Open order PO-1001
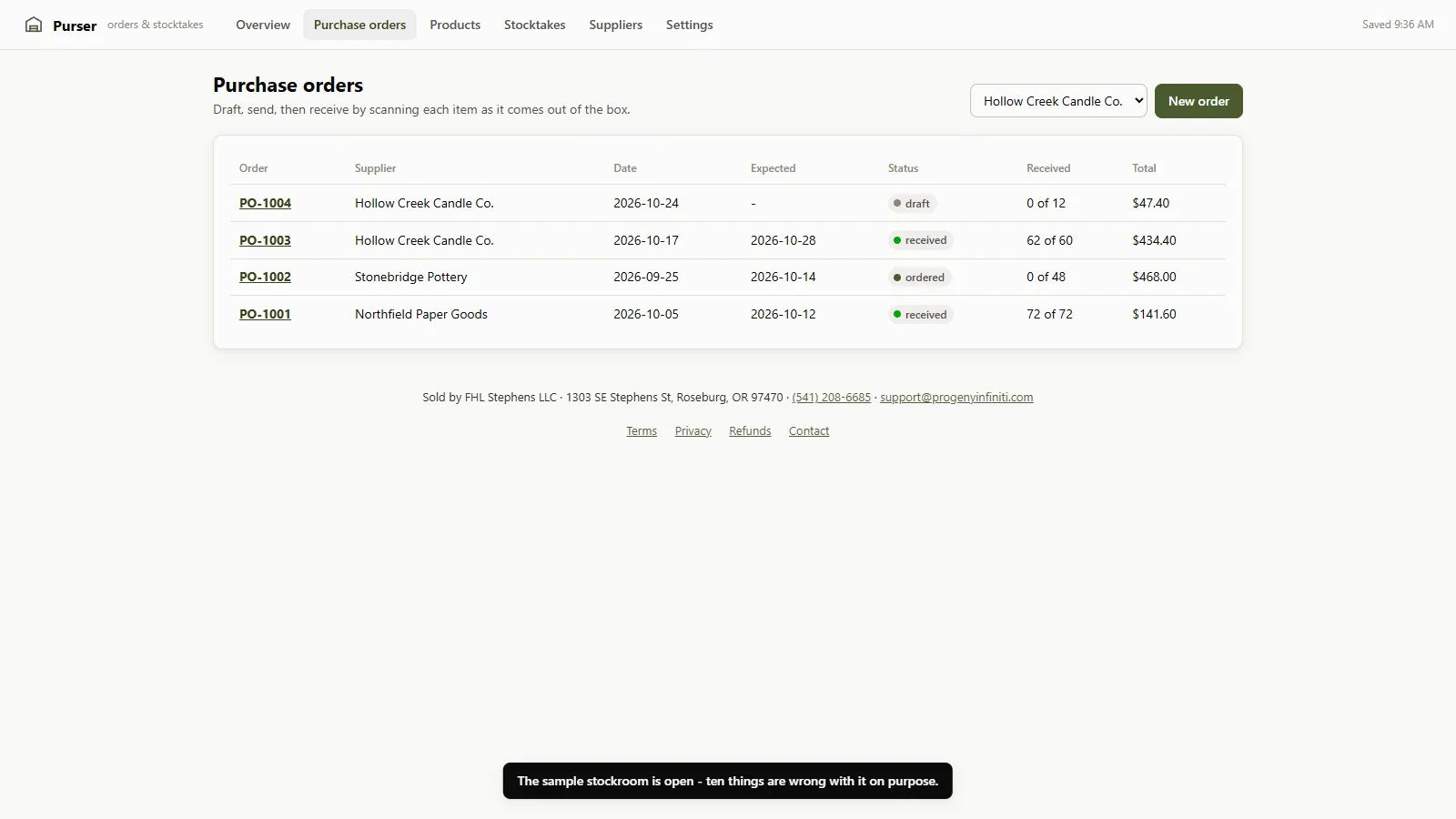The image size is (1456, 819). click(265, 314)
